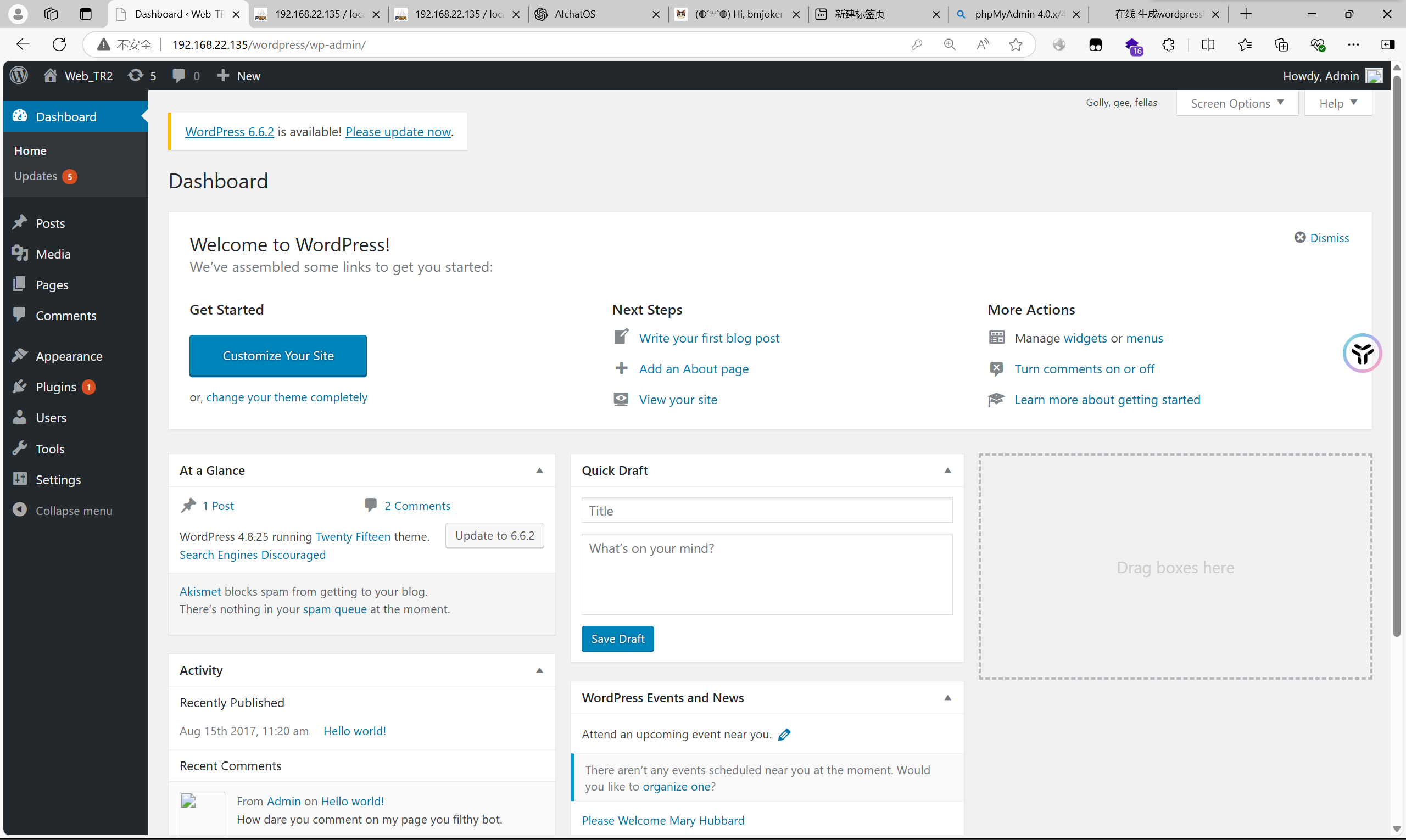The height and width of the screenshot is (840, 1406).
Task: Open the spam queue link
Action: pyautogui.click(x=334, y=609)
